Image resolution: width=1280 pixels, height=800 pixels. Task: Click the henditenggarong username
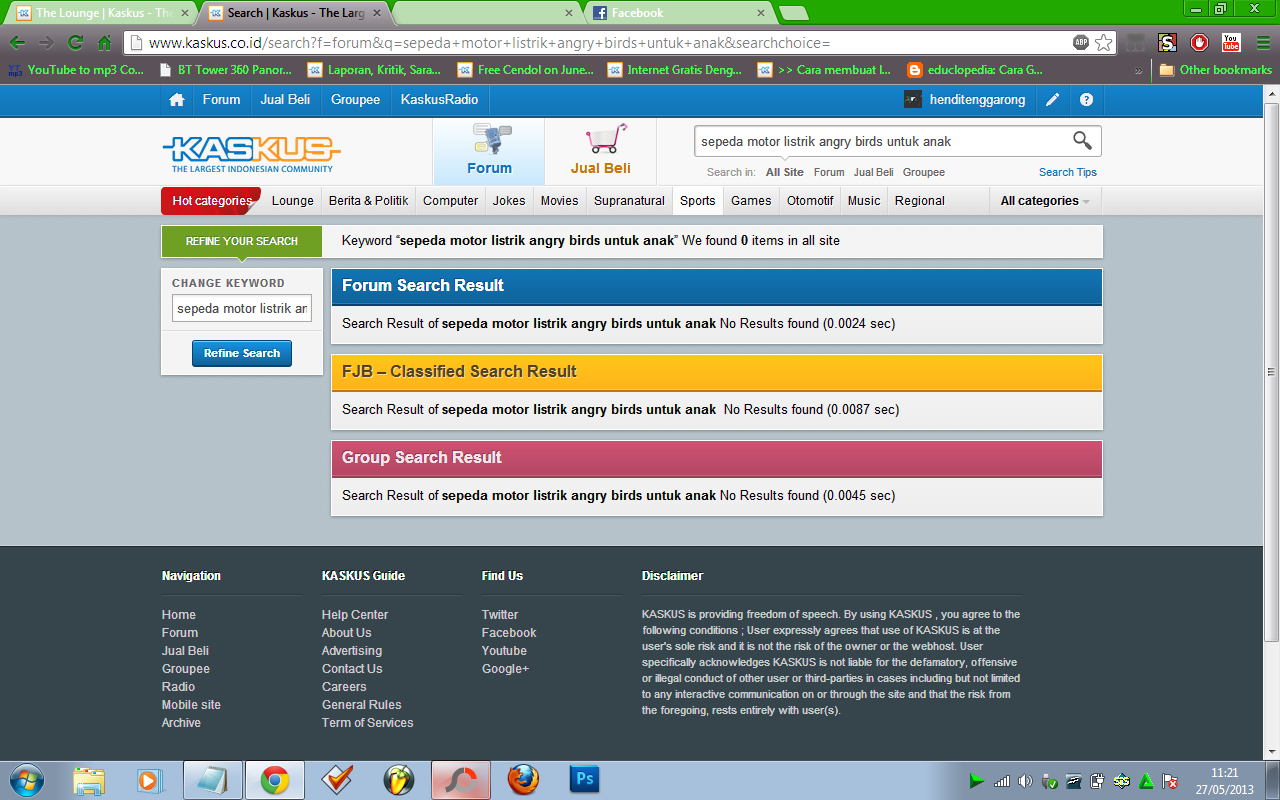(977, 100)
